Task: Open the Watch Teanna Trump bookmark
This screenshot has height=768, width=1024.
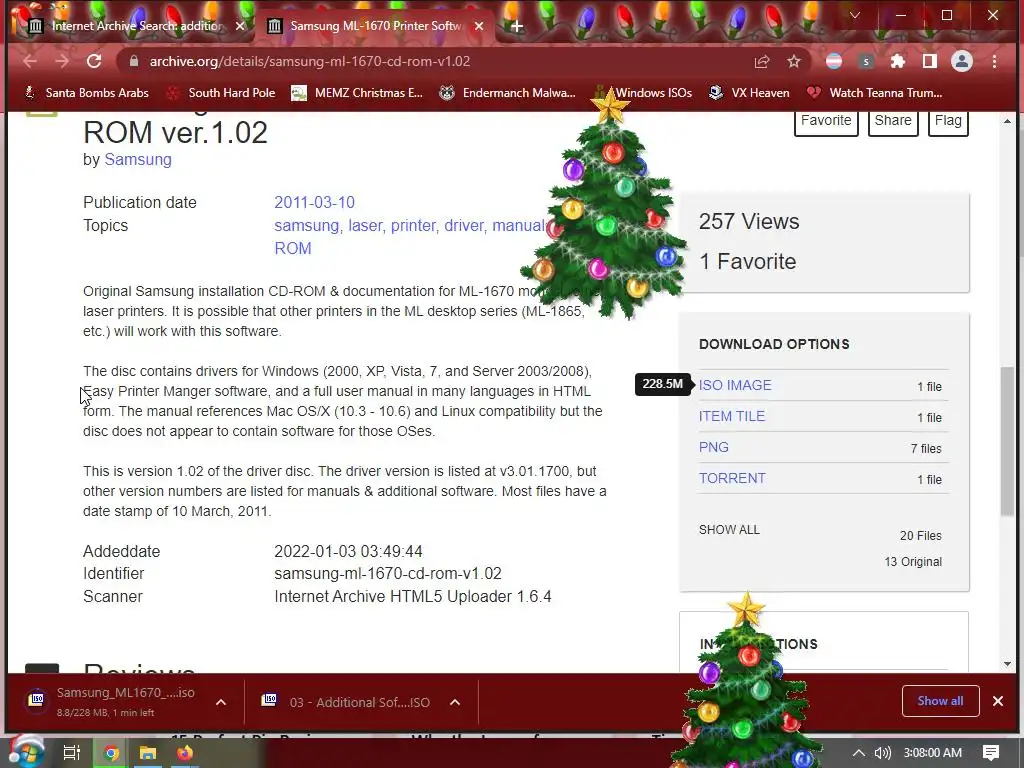Action: click(874, 93)
